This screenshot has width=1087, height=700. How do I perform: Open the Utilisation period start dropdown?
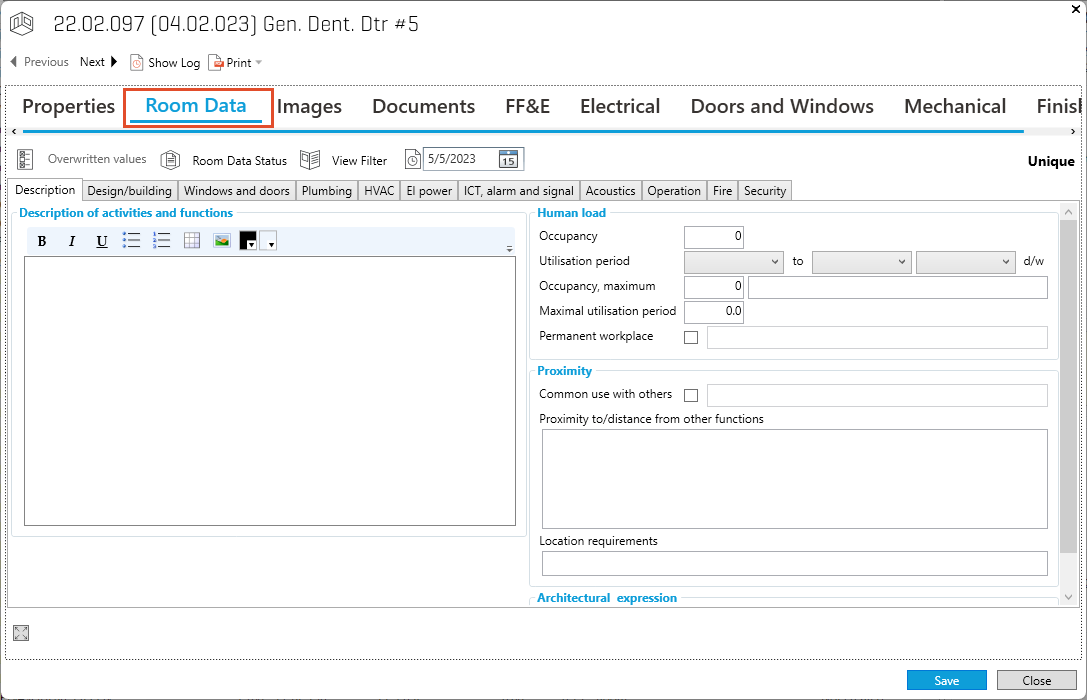733,261
